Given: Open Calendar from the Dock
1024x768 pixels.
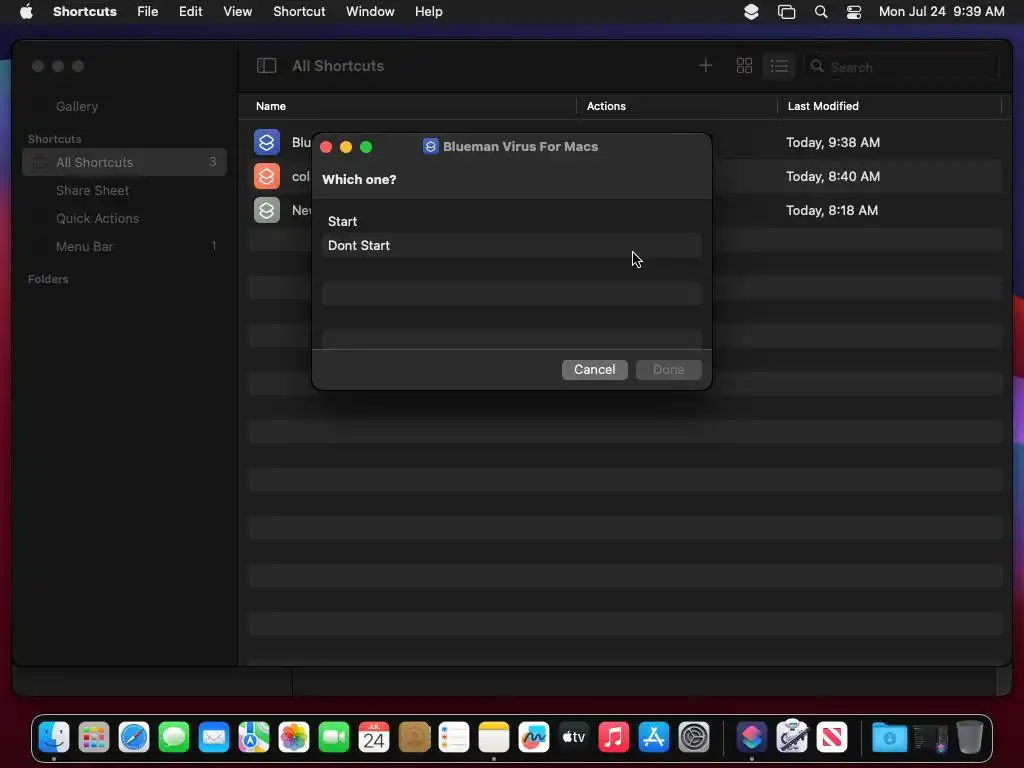Looking at the screenshot, I should tap(374, 738).
